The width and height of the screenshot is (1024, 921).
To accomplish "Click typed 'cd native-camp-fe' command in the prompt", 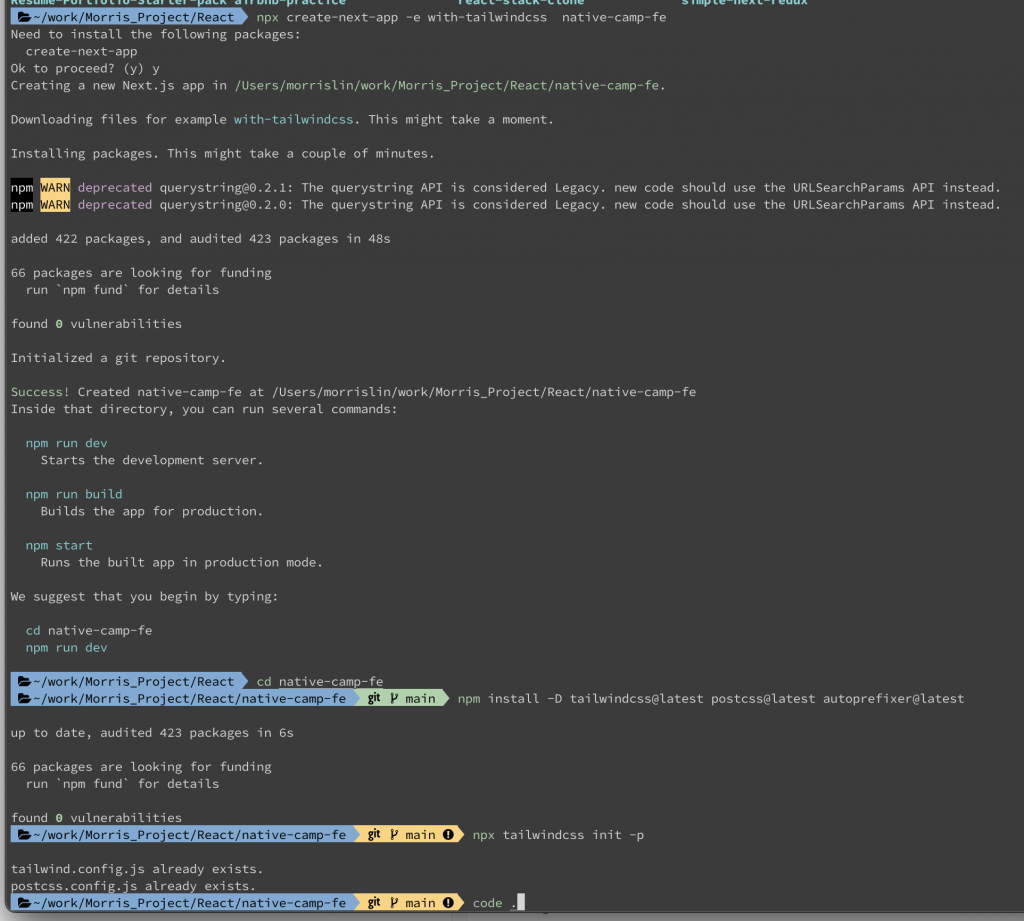I will (319, 681).
